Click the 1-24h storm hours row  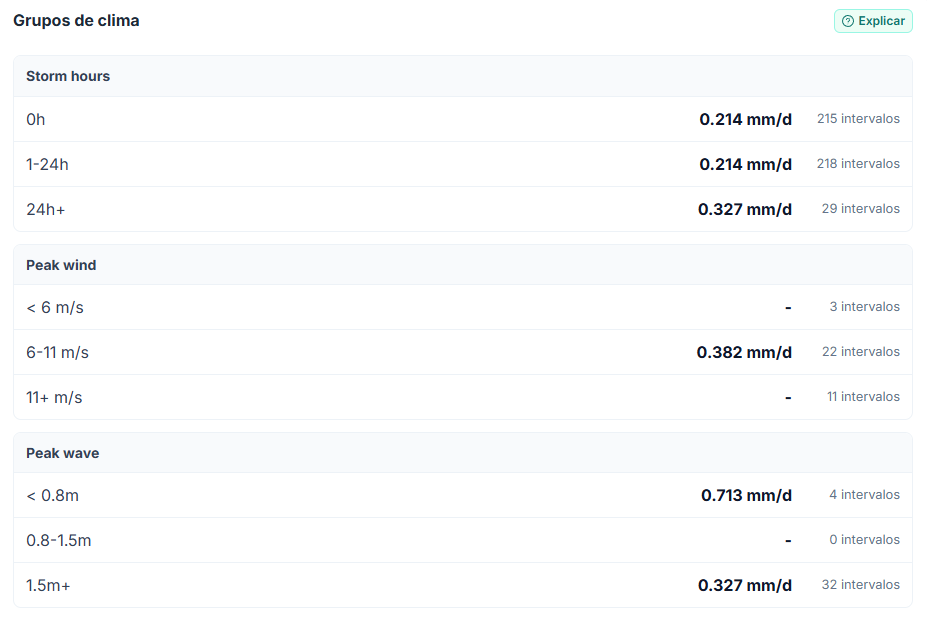463,164
